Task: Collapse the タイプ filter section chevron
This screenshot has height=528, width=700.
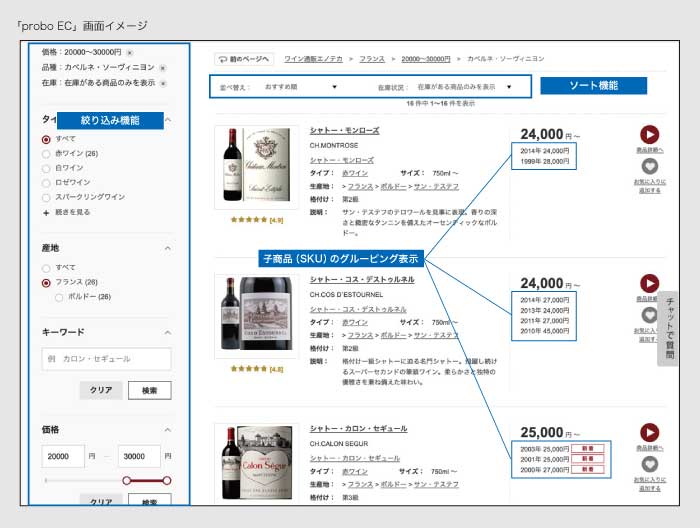Action: click(x=168, y=120)
